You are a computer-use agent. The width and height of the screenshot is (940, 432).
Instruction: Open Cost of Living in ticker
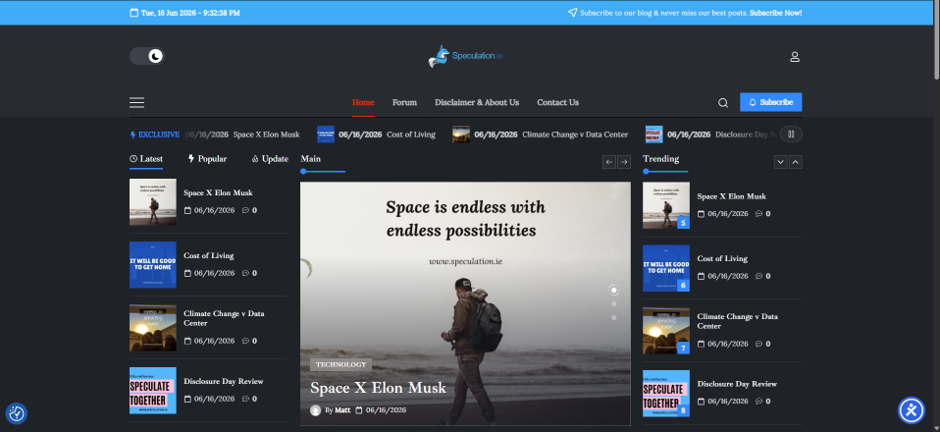click(411, 135)
